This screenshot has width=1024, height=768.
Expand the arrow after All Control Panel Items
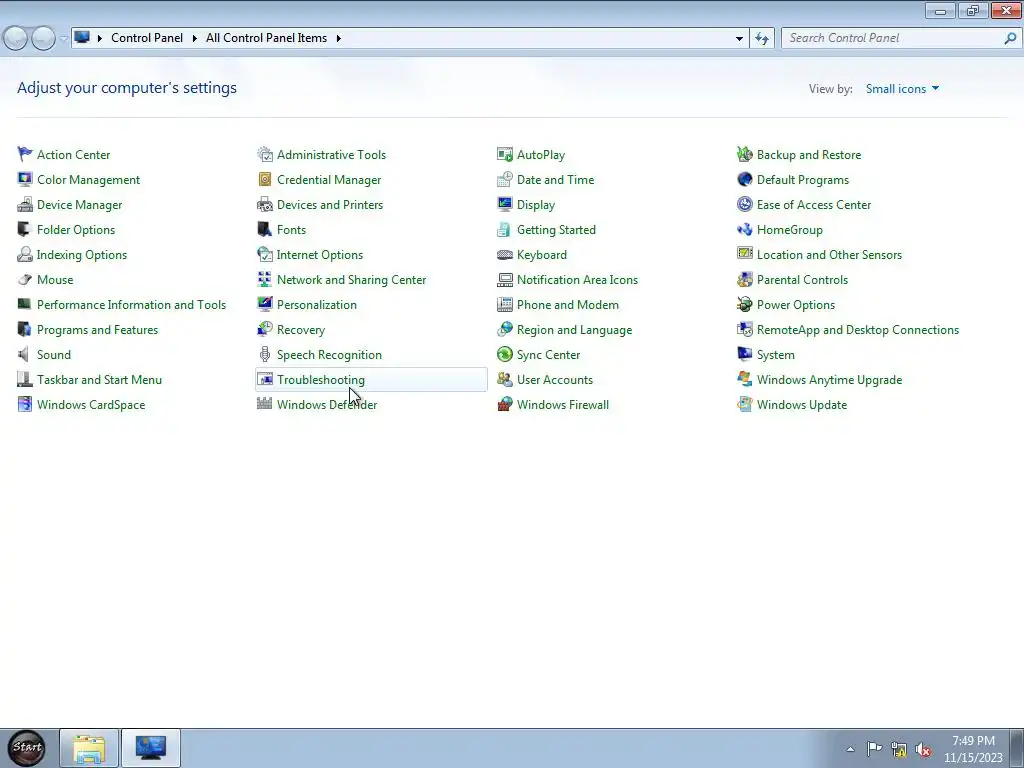pos(338,39)
